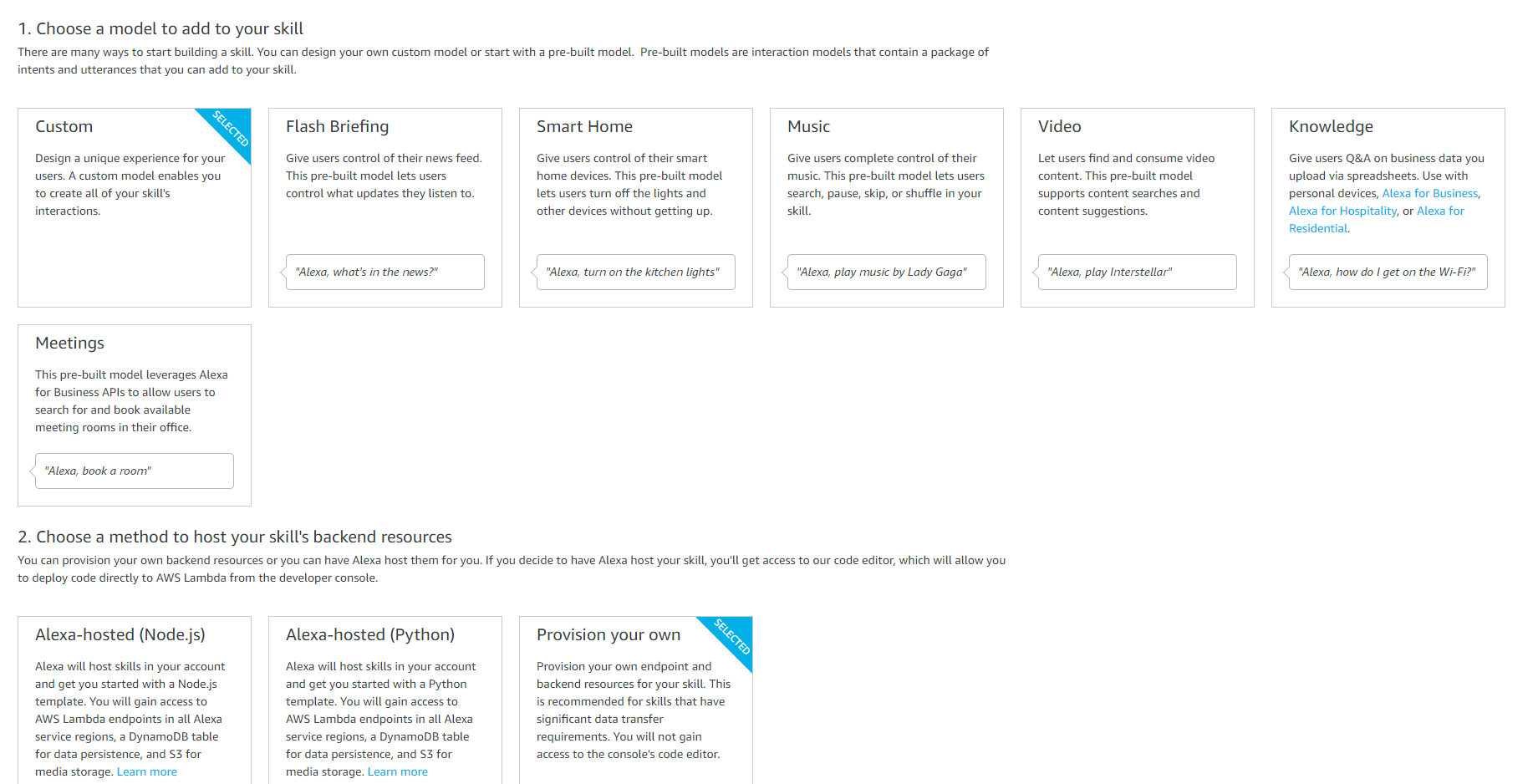Screen dimensions: 1538x784
Task: Select the Meetings model card
Action: click(134, 393)
